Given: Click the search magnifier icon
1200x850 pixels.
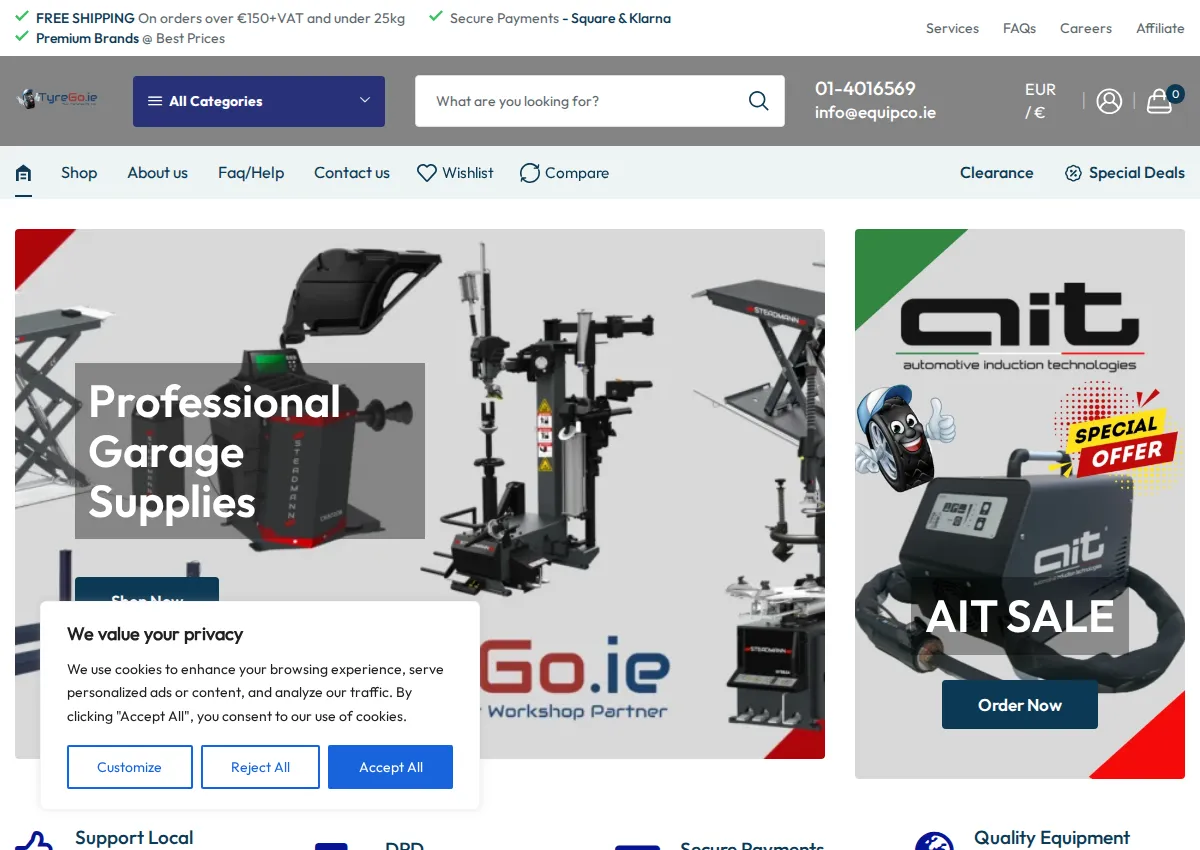Looking at the screenshot, I should (x=759, y=101).
